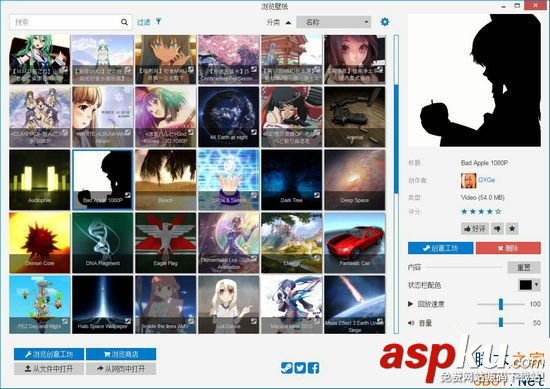Select the 4K Earth at night wallpaper

[x=229, y=117]
